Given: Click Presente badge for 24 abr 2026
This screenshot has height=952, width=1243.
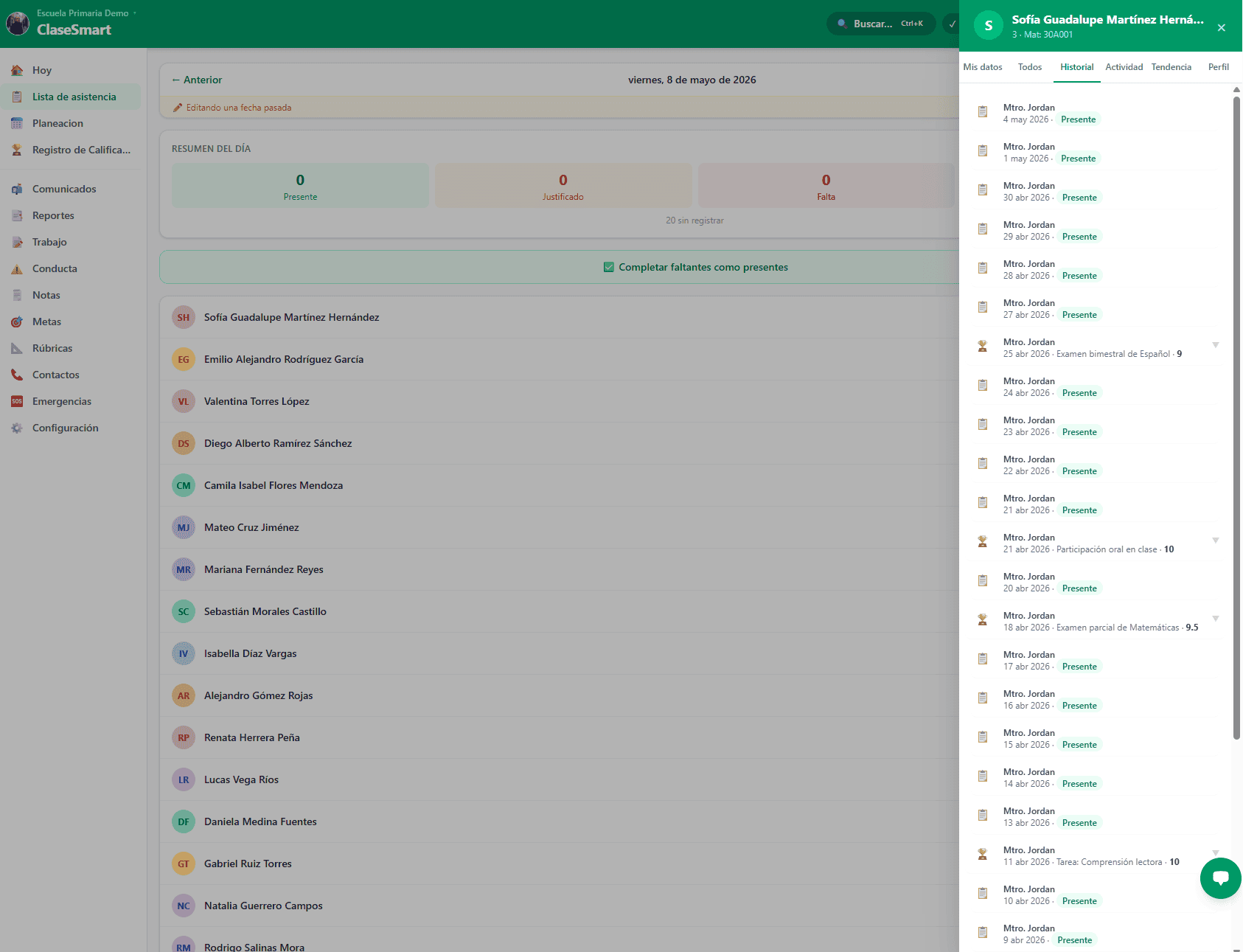Looking at the screenshot, I should click(x=1079, y=393).
